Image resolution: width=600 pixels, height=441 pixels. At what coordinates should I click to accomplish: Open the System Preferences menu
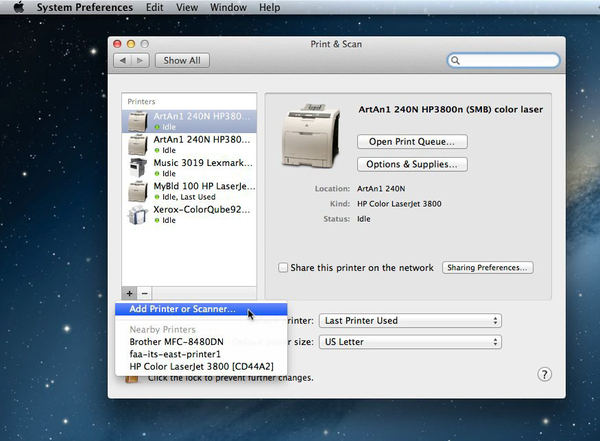85,7
